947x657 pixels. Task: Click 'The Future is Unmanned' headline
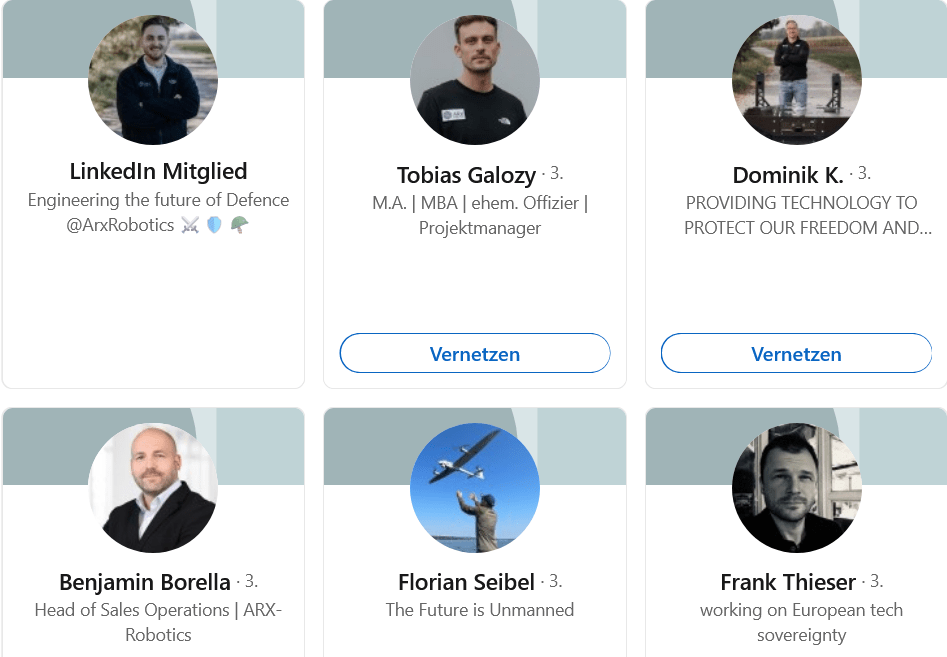480,610
